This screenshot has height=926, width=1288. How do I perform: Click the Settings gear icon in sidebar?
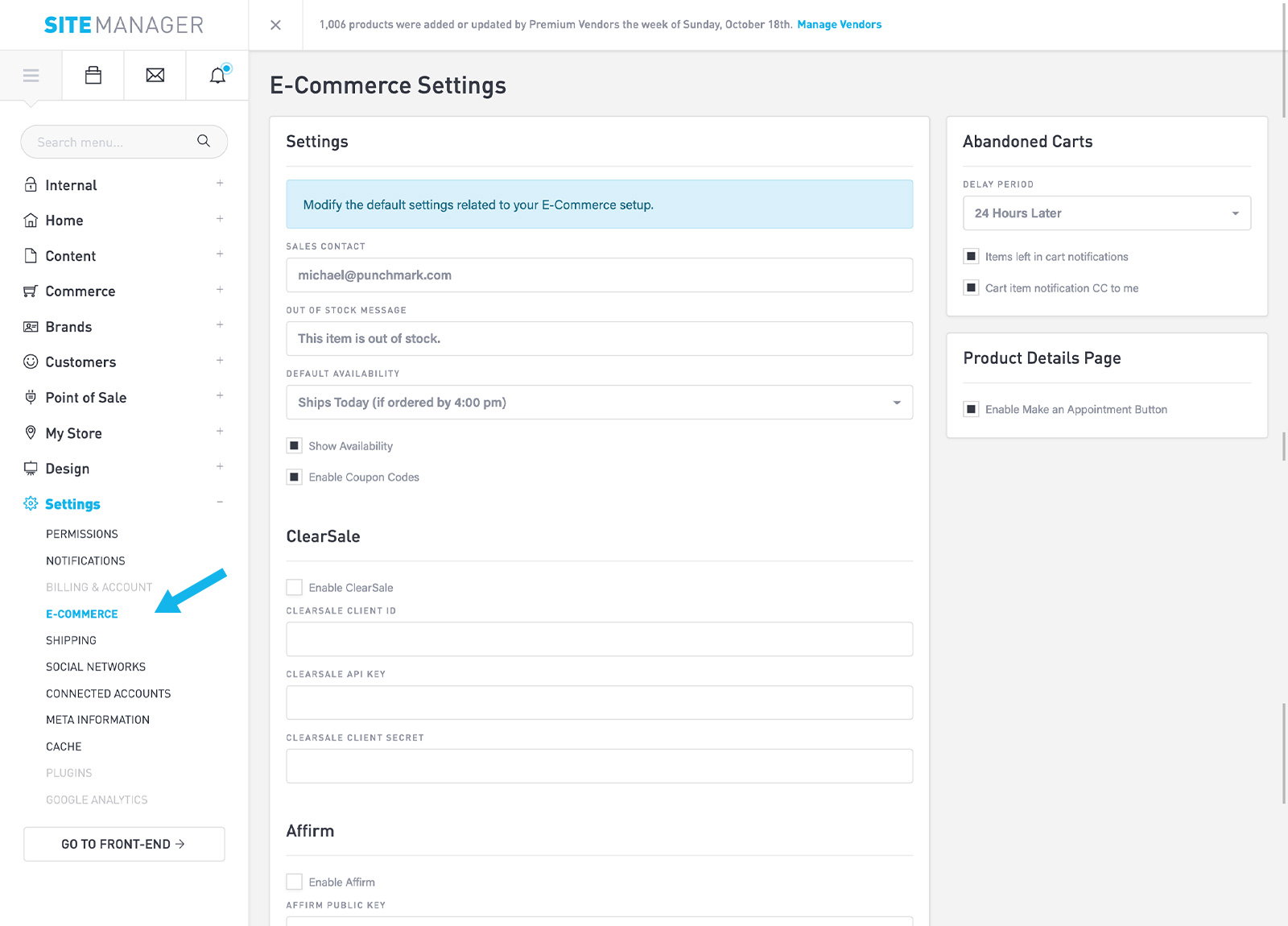click(31, 503)
